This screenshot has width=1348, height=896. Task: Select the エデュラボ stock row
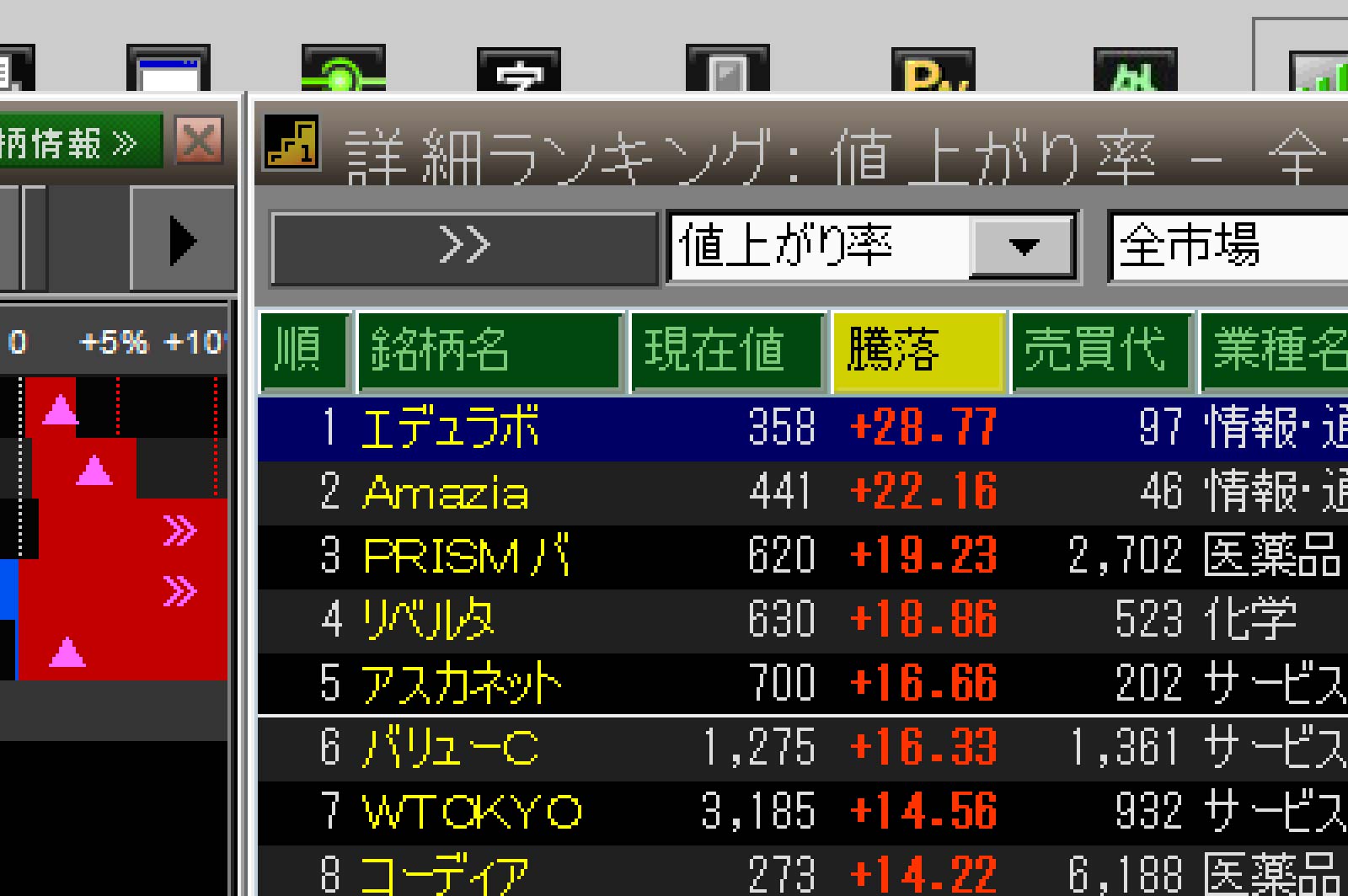(803, 428)
